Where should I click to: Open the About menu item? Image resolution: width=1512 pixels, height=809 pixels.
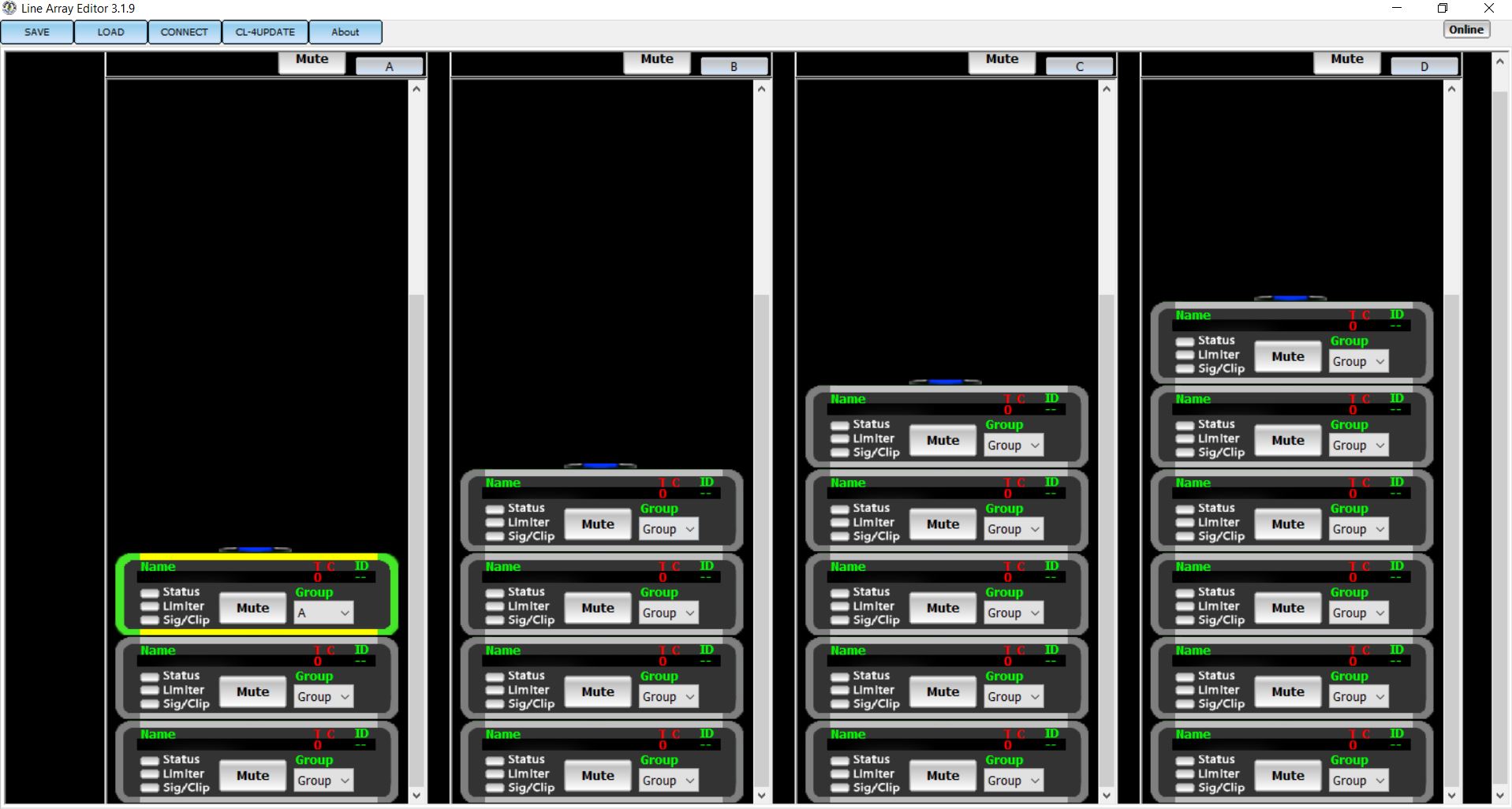point(345,32)
